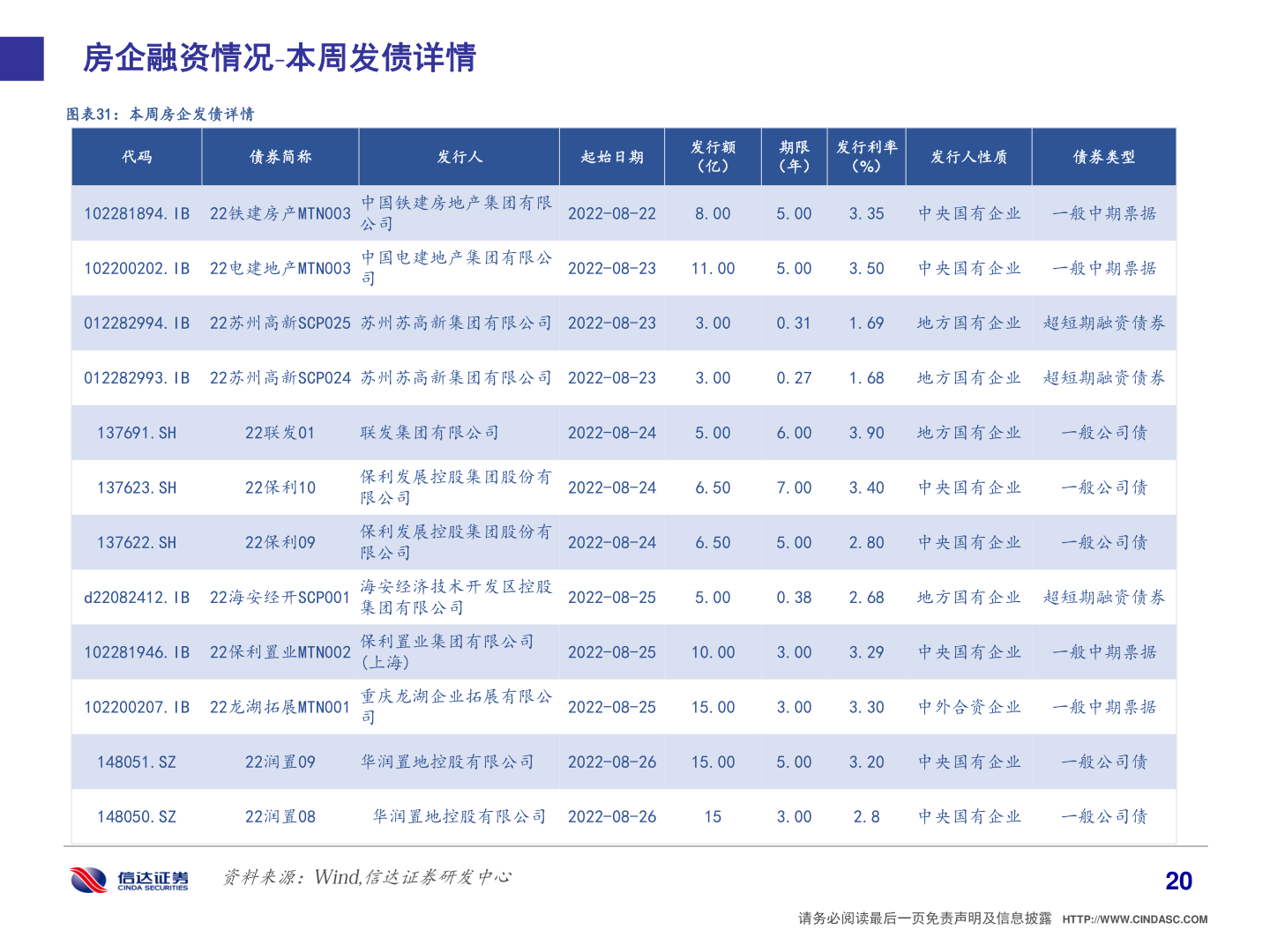Click 中外合资企业 issuer nature cell
The image size is (1270, 952).
[968, 707]
